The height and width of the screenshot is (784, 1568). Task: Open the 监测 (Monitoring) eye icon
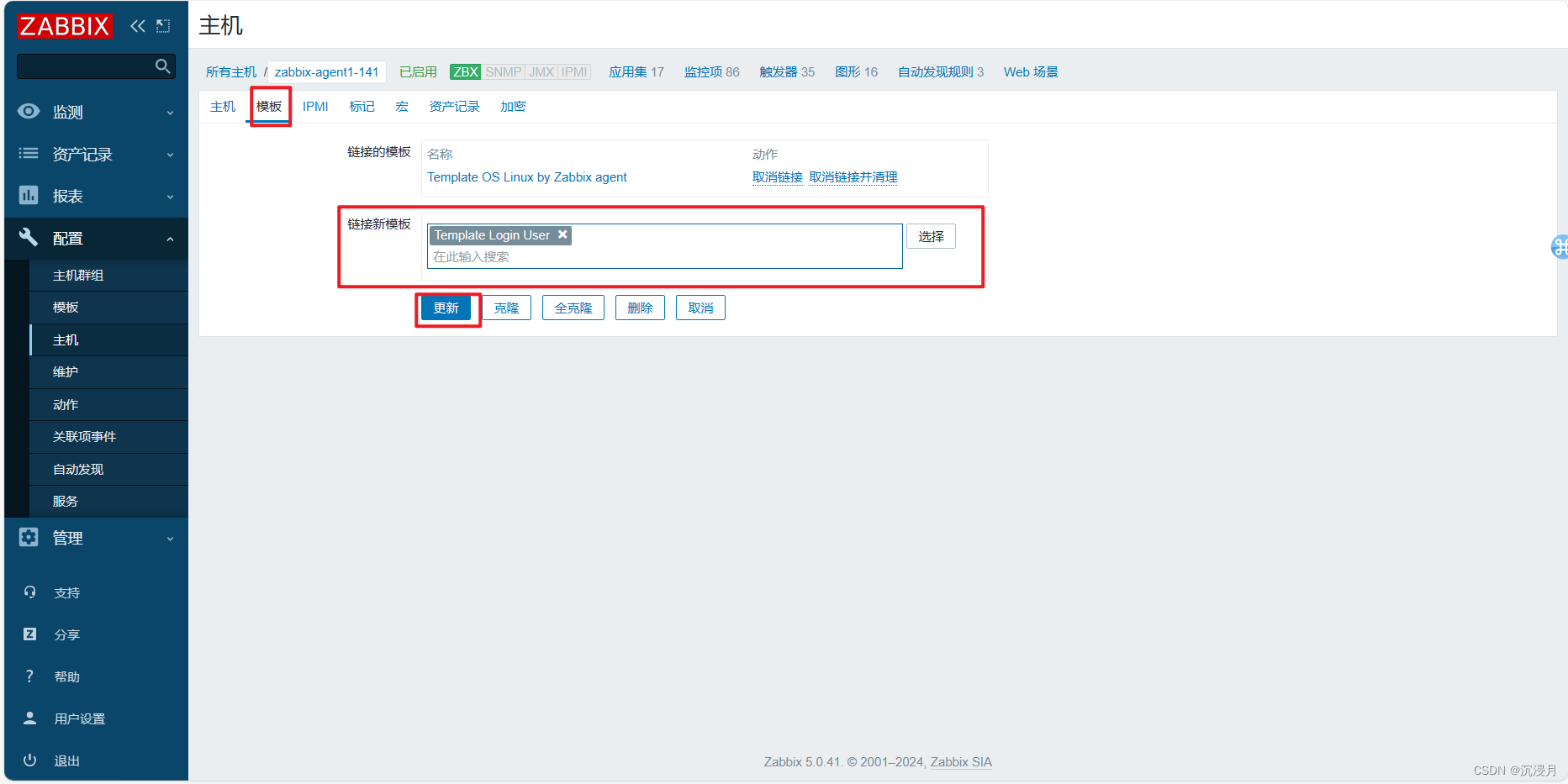click(29, 111)
